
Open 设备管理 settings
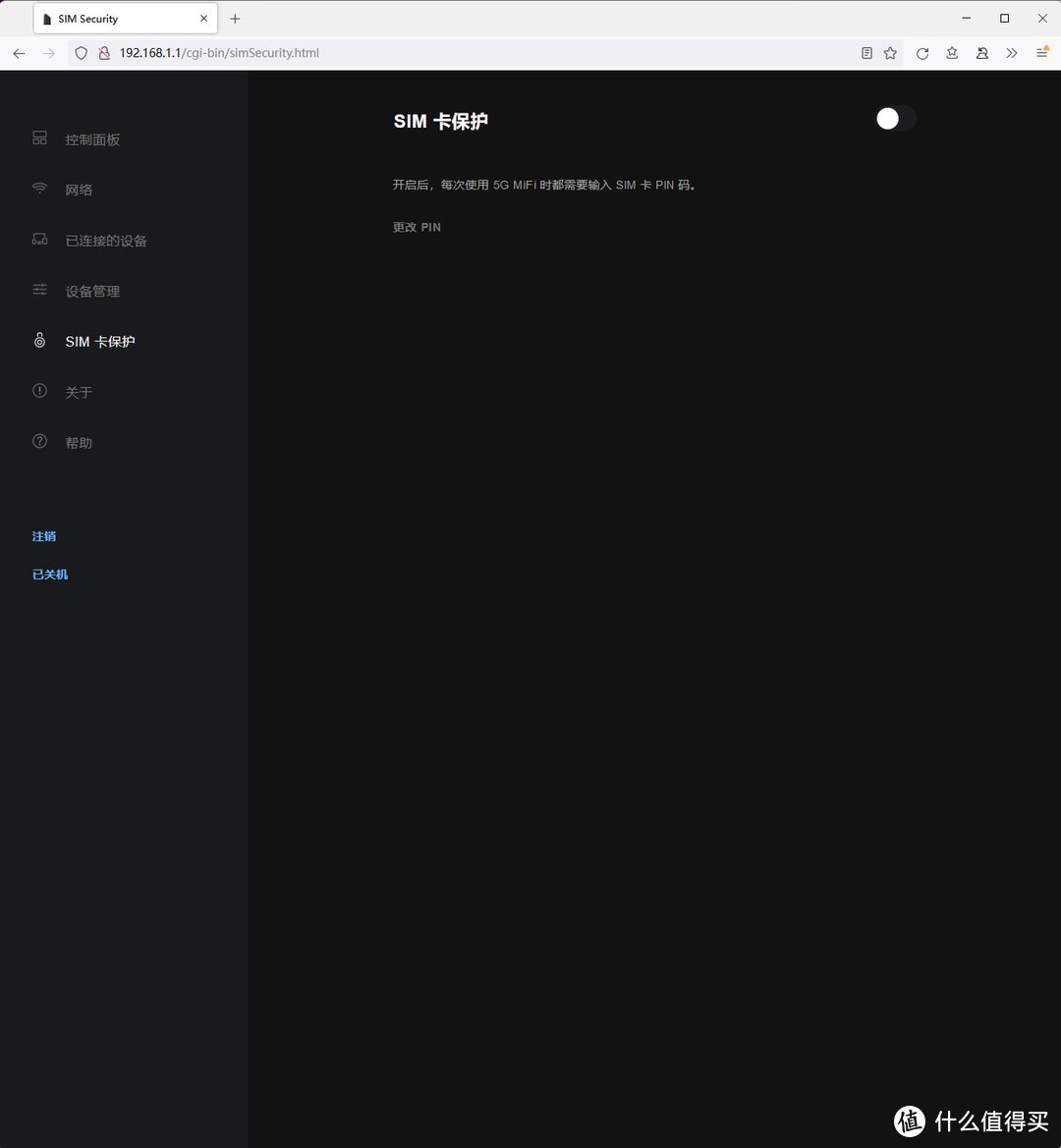(x=92, y=292)
